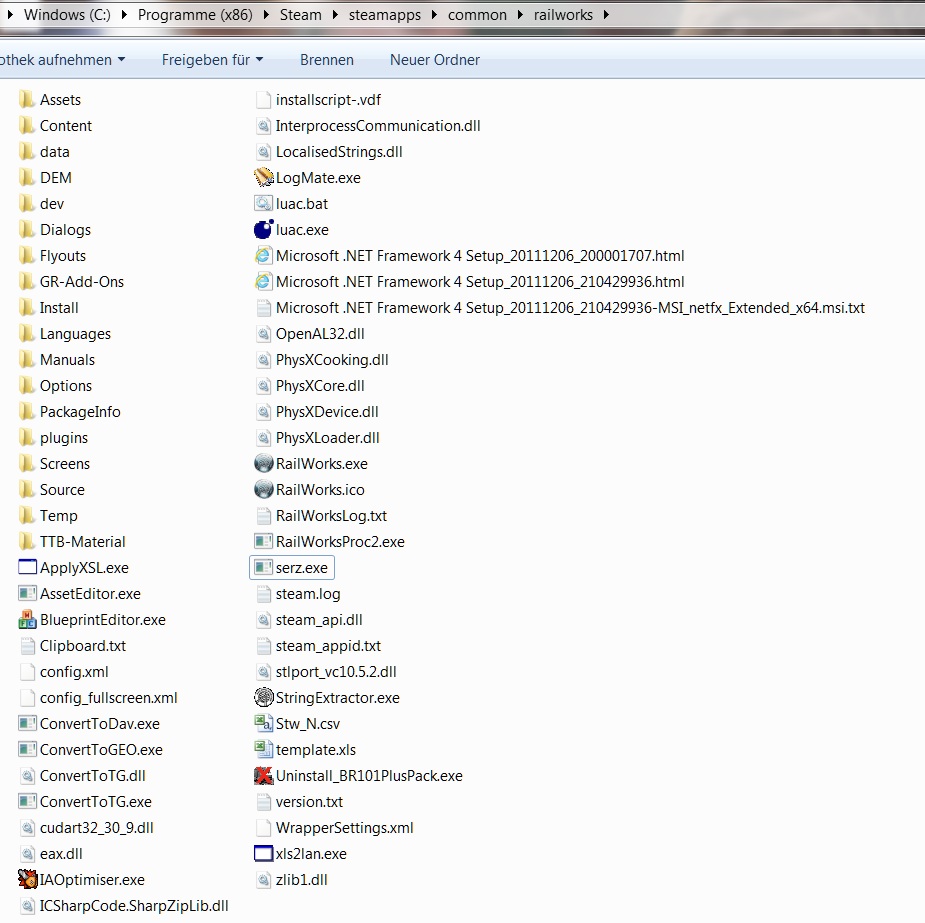Click the Brennen toolbar button
Viewport: 925px width, 923px height.
pyautogui.click(x=327, y=60)
